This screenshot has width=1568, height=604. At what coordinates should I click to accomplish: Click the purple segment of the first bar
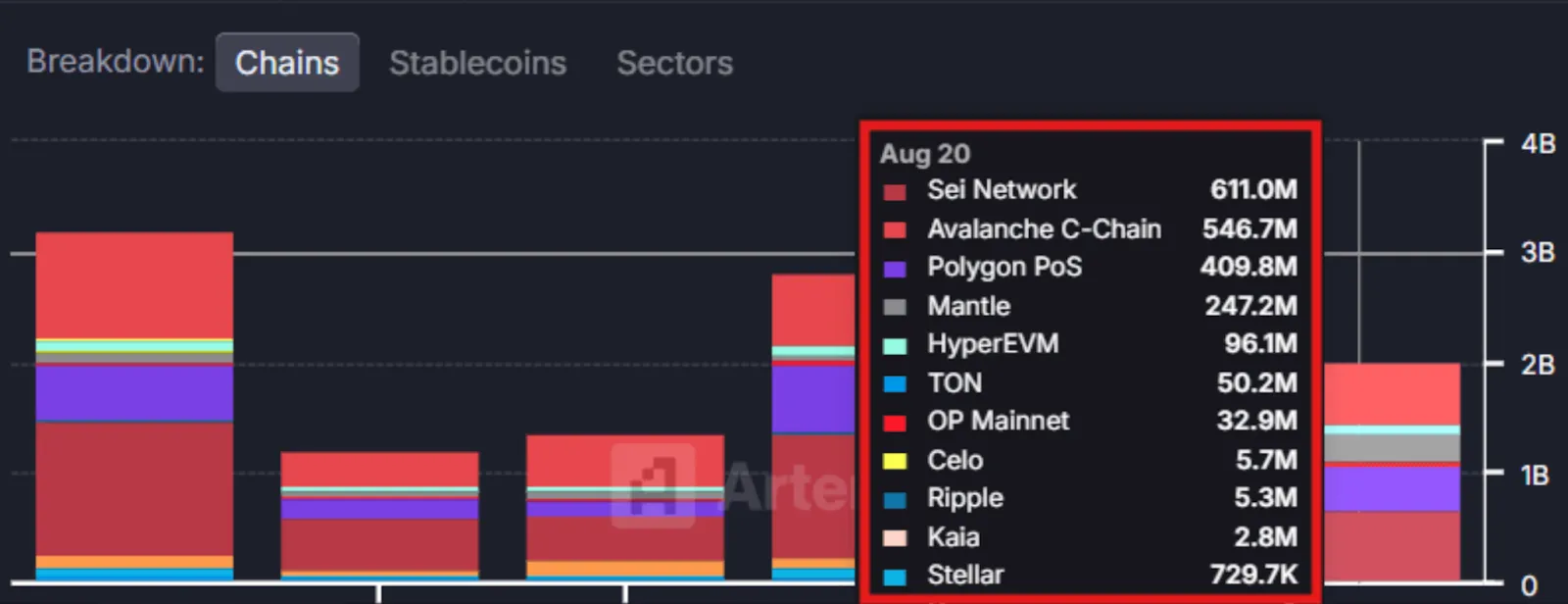tap(134, 393)
